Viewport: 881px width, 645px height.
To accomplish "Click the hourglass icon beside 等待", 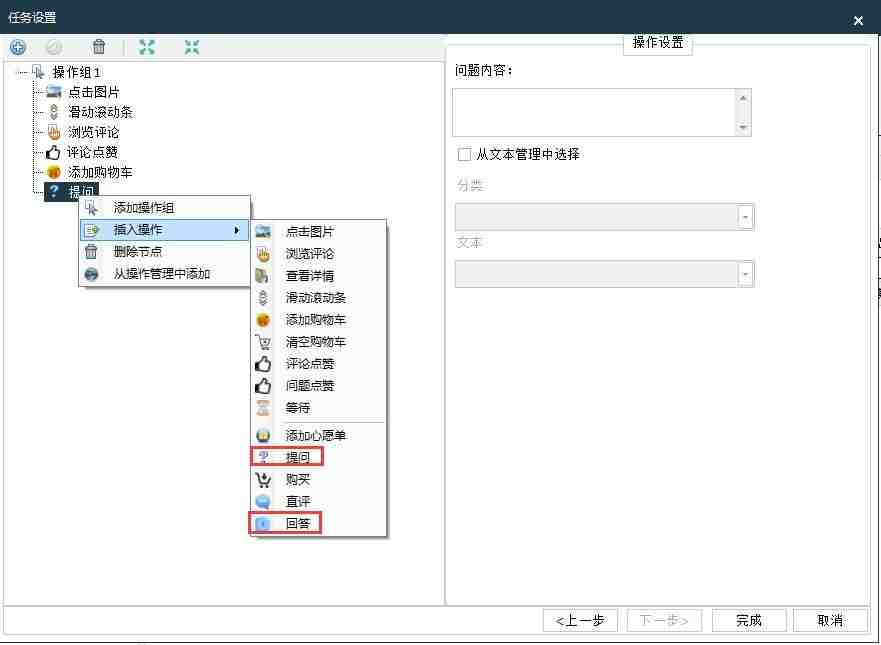I will (x=263, y=408).
